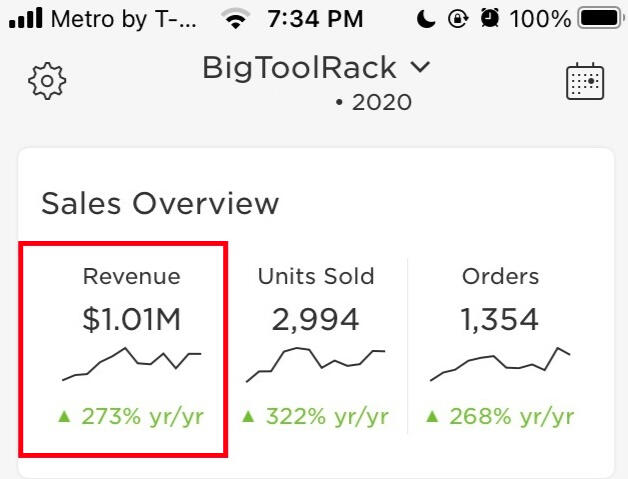Screen dimensions: 628x479
Task: Tap the Orders sparkline chart
Action: (x=500, y=364)
